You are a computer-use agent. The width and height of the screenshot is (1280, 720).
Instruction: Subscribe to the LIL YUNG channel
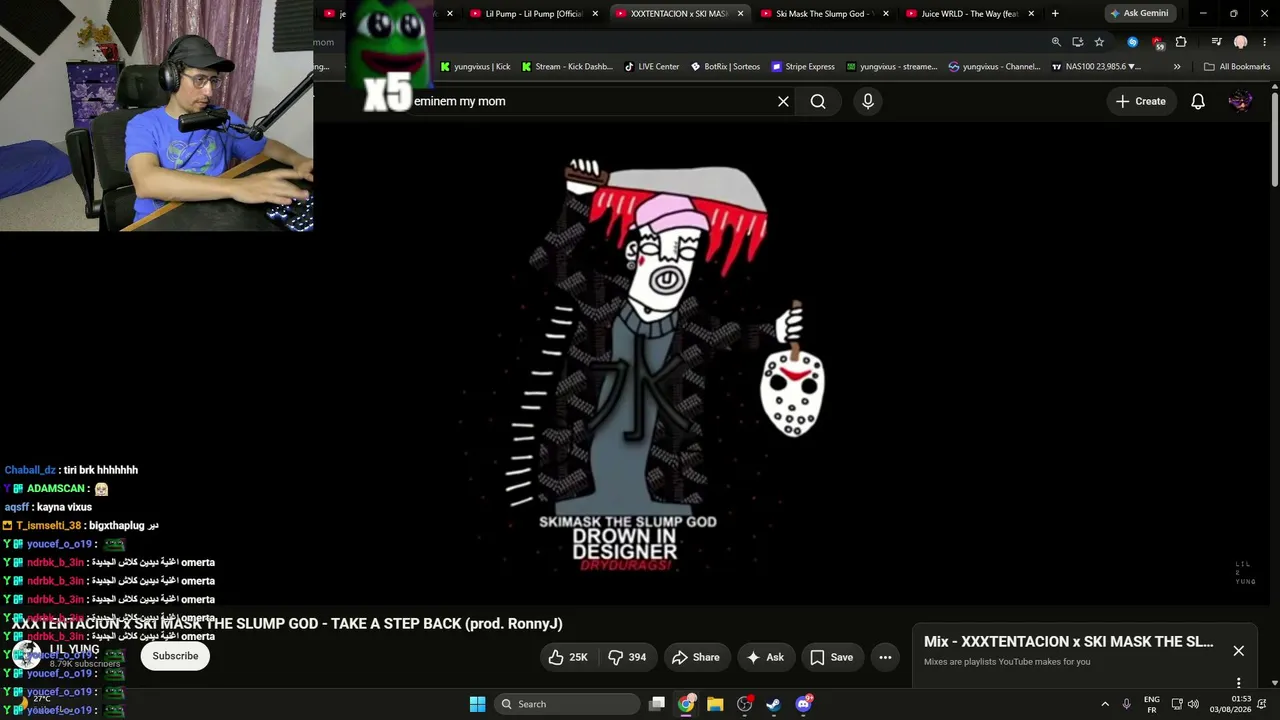click(175, 656)
